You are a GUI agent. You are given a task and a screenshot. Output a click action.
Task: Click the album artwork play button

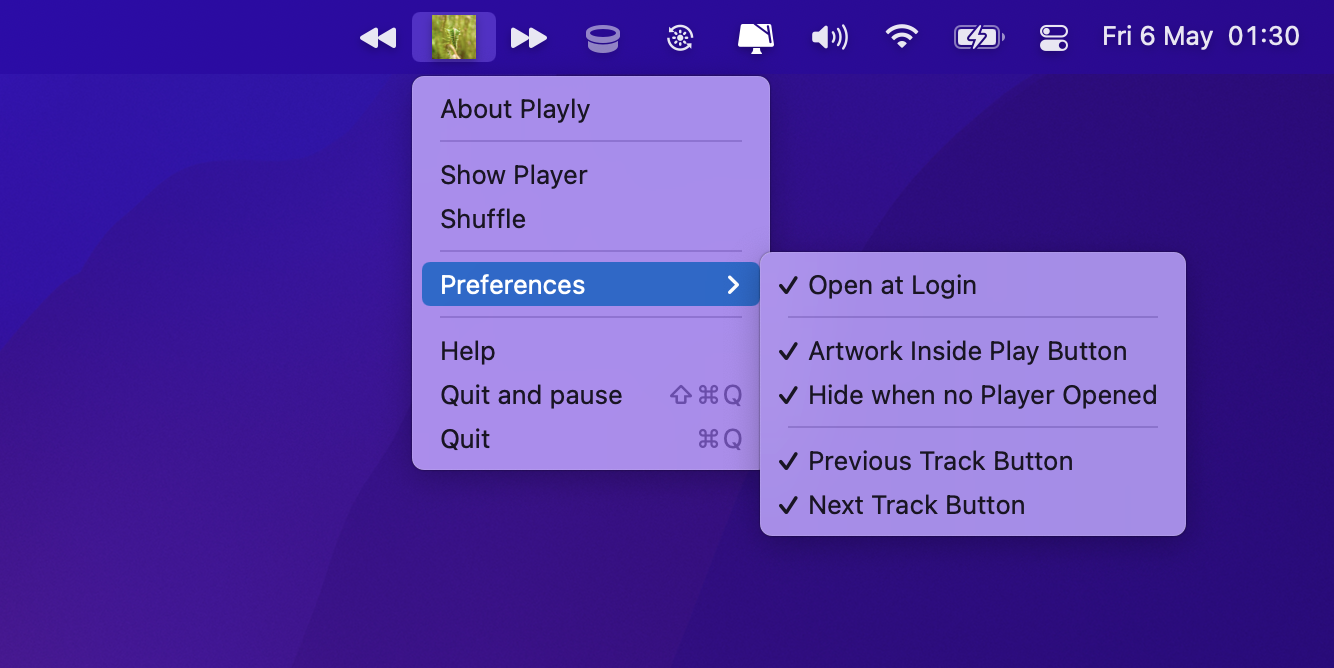[454, 37]
